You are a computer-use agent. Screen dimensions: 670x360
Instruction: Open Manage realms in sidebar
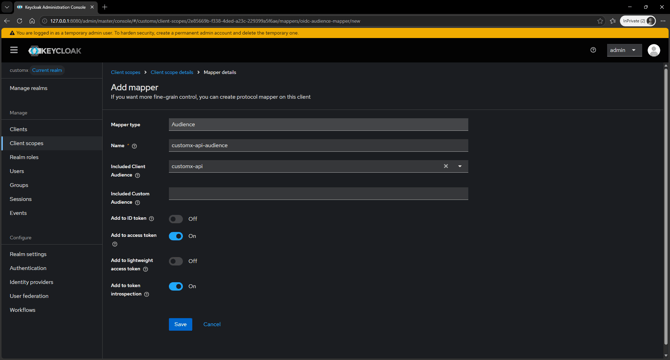29,88
